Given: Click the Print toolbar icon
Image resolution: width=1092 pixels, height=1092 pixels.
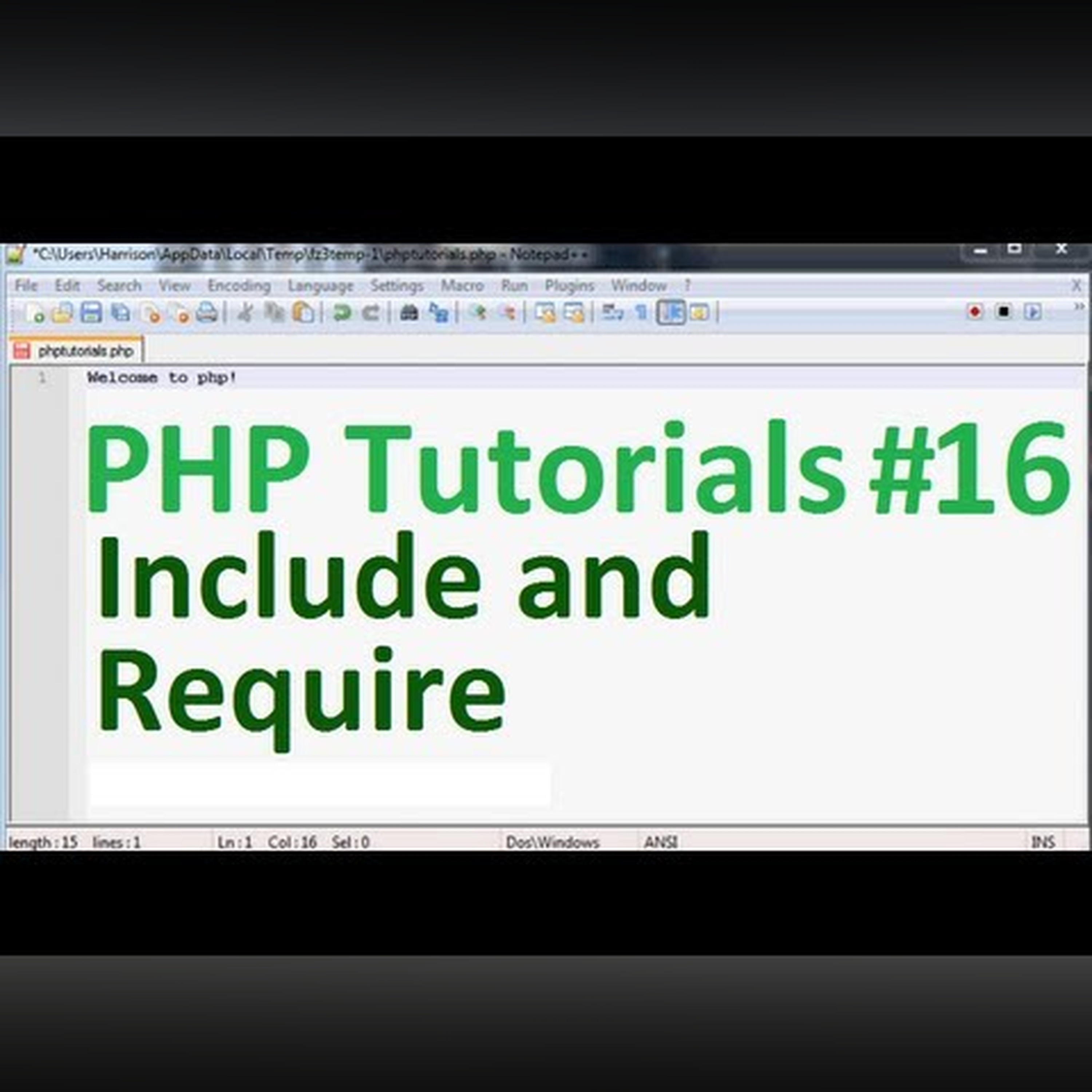Looking at the screenshot, I should [x=207, y=313].
